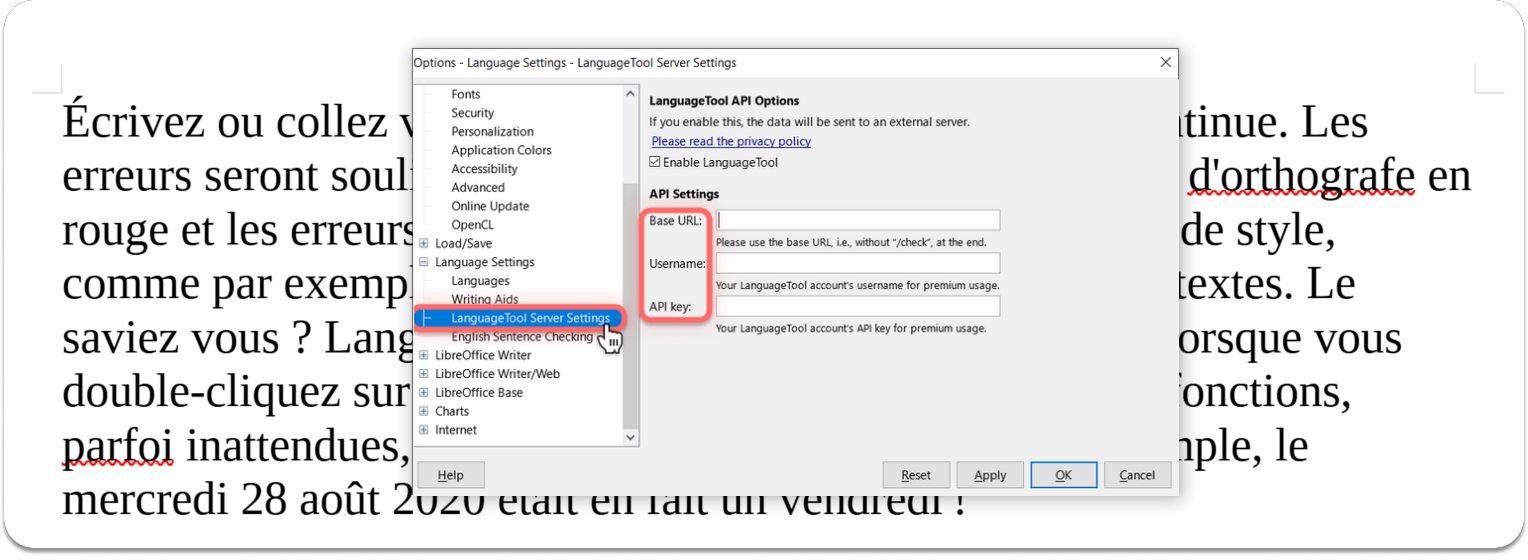1528x560 pixels.
Task: Select Fonts in the options tree
Action: [x=466, y=94]
